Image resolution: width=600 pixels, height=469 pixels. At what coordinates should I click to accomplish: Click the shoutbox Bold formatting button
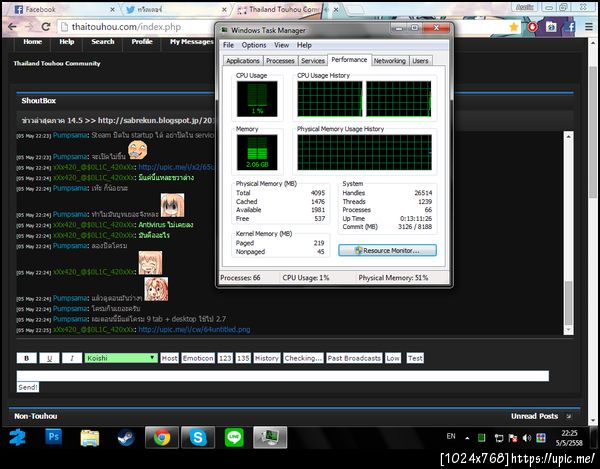pyautogui.click(x=26, y=358)
